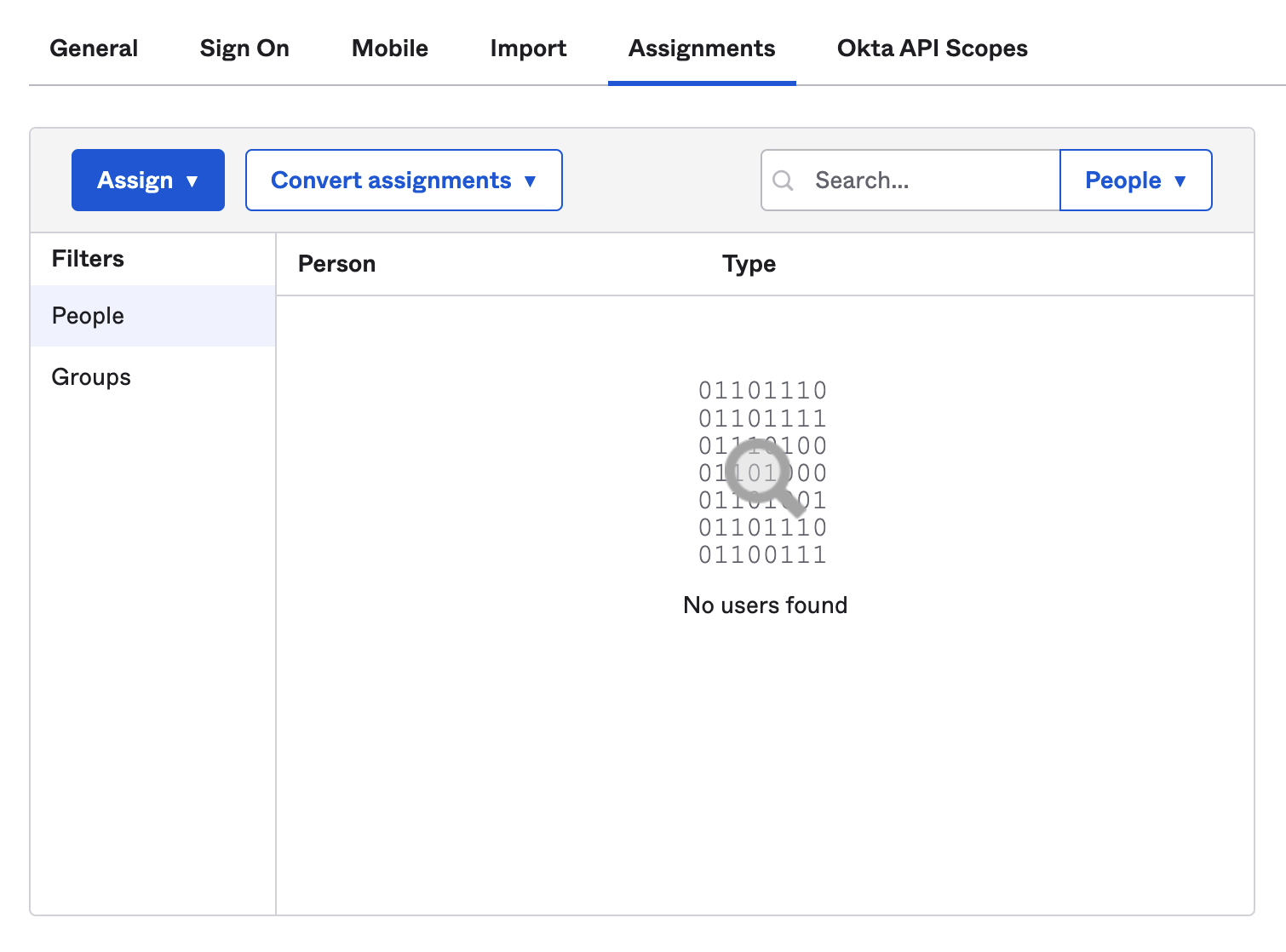Switch to the General tab

click(x=94, y=49)
